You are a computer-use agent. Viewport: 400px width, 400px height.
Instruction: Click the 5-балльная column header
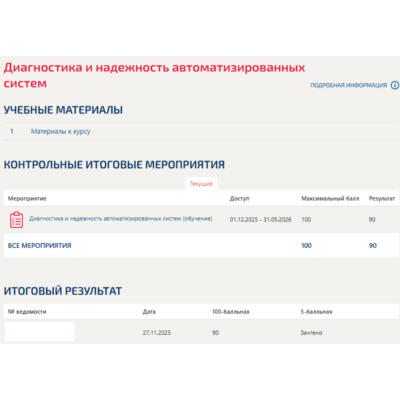point(316,312)
